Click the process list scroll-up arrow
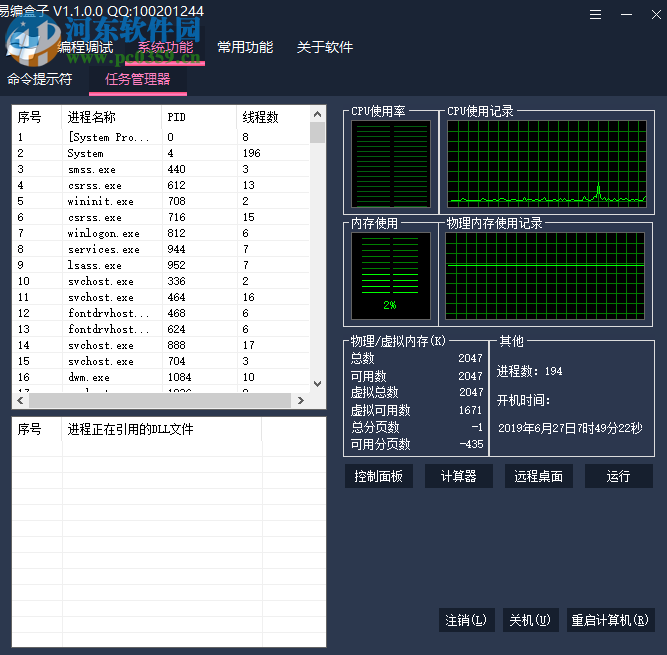 coord(317,114)
